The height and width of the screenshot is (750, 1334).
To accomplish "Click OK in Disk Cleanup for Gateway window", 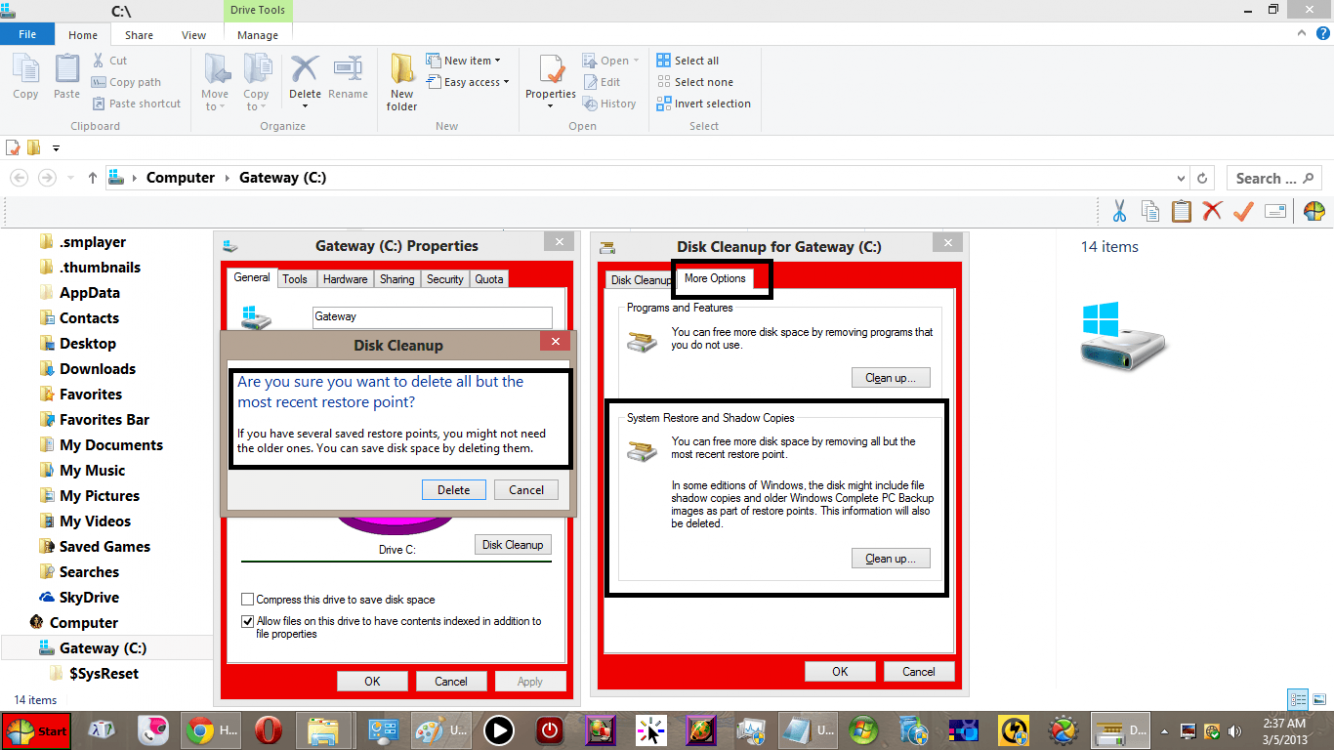I will pyautogui.click(x=840, y=672).
